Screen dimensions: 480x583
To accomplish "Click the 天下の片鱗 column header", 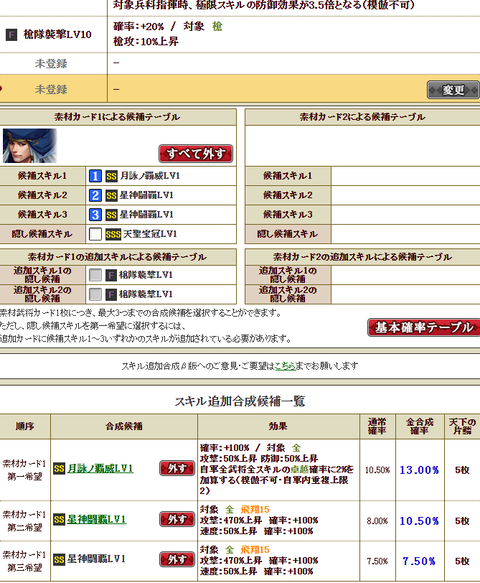I will pyautogui.click(x=462, y=426).
